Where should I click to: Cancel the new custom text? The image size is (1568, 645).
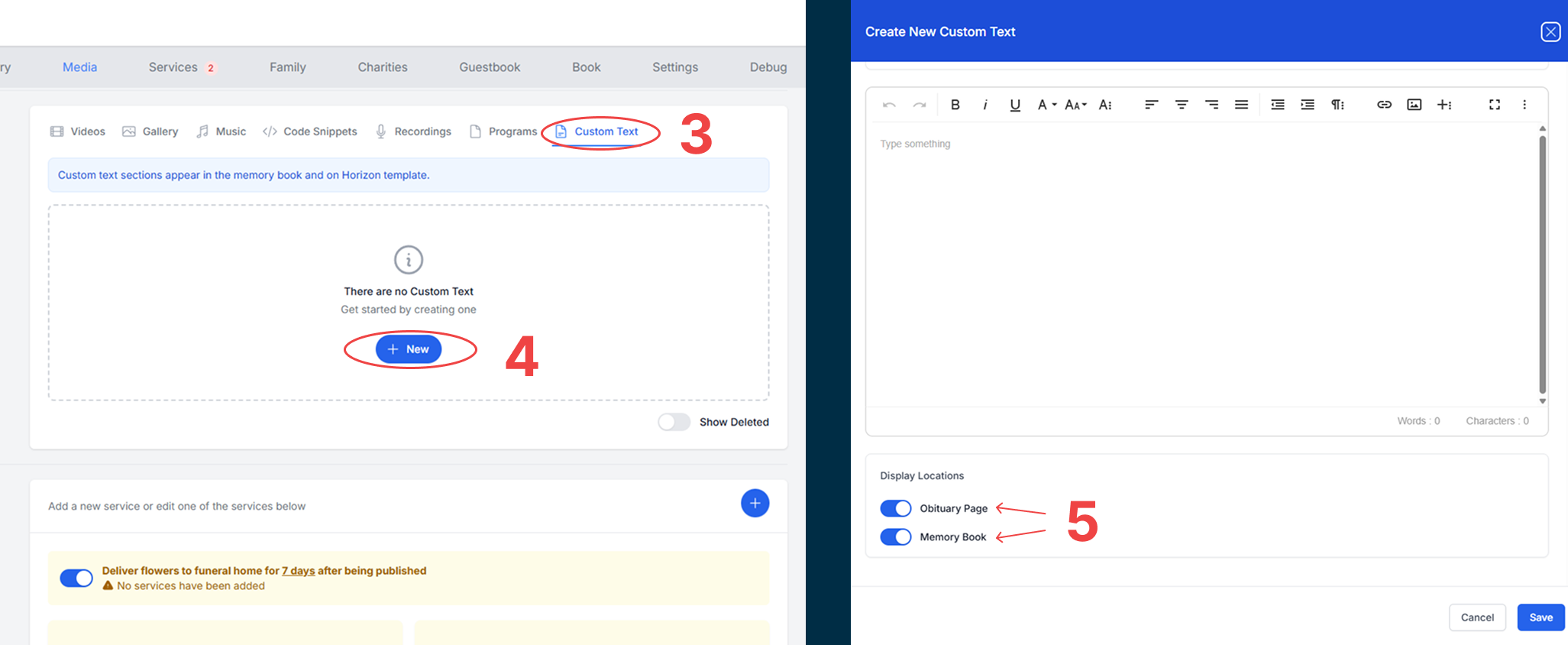[x=1477, y=617]
